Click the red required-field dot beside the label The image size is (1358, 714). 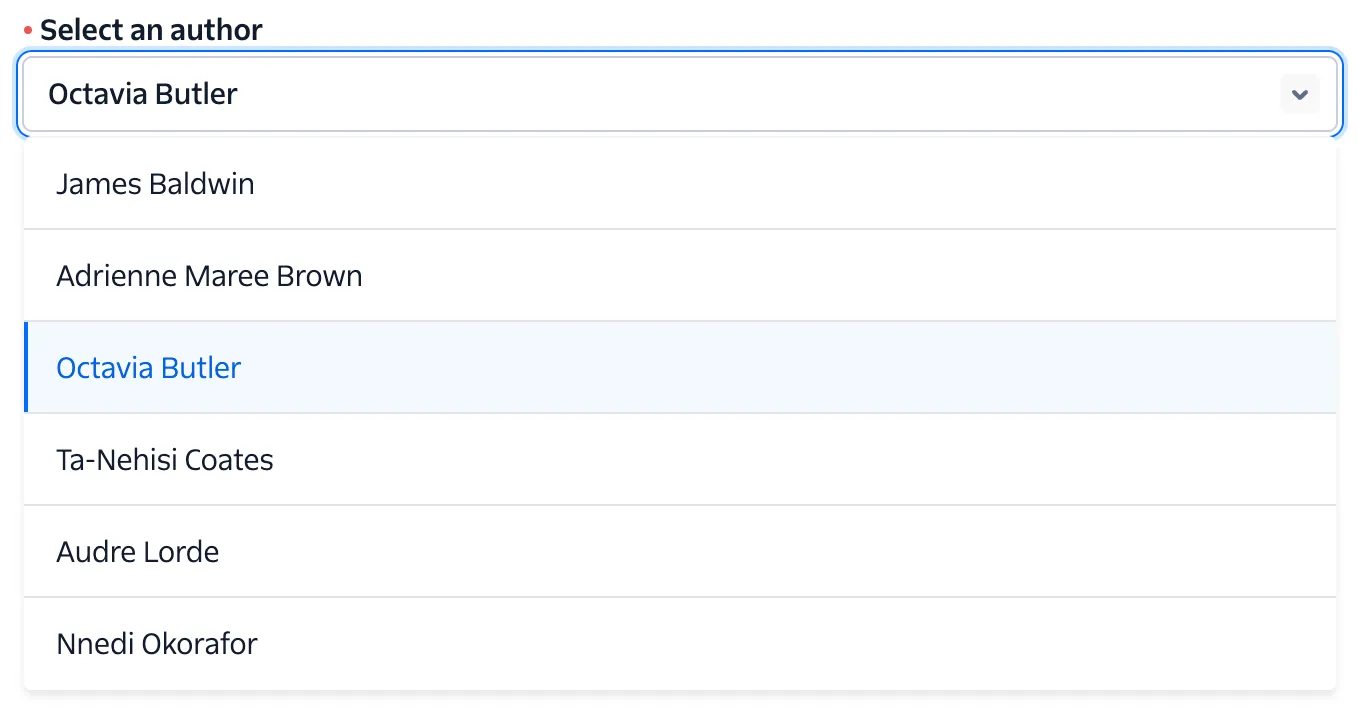coord(28,31)
